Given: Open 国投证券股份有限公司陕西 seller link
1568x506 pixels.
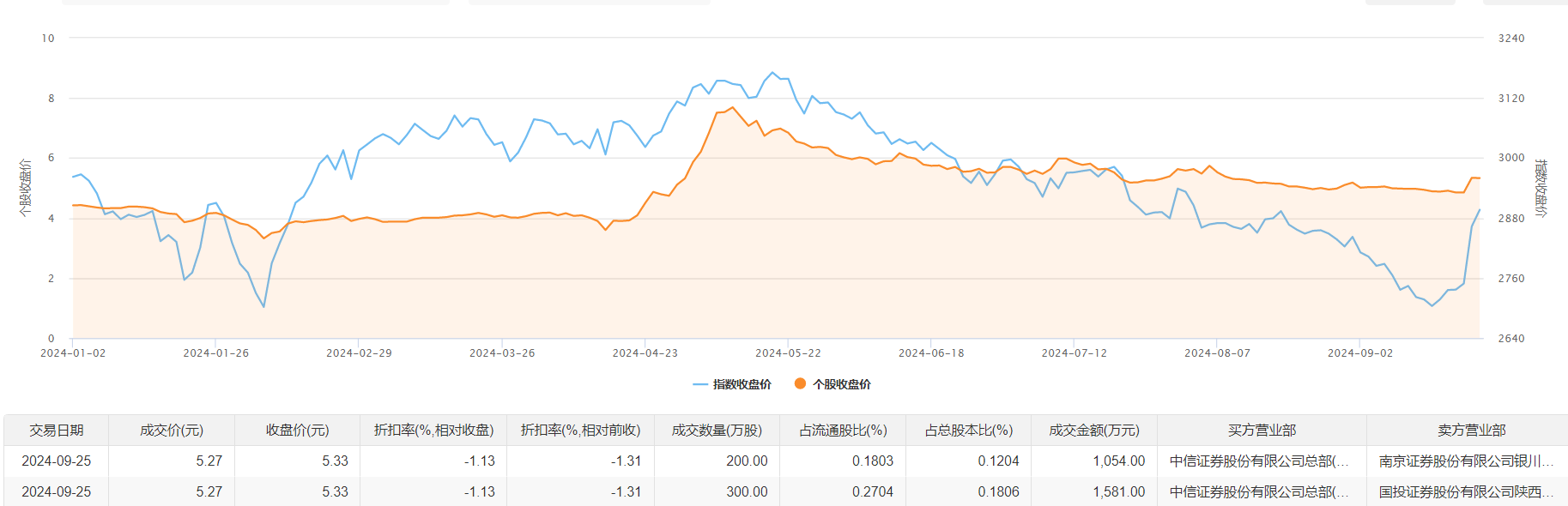Looking at the screenshot, I should pos(1466,492).
